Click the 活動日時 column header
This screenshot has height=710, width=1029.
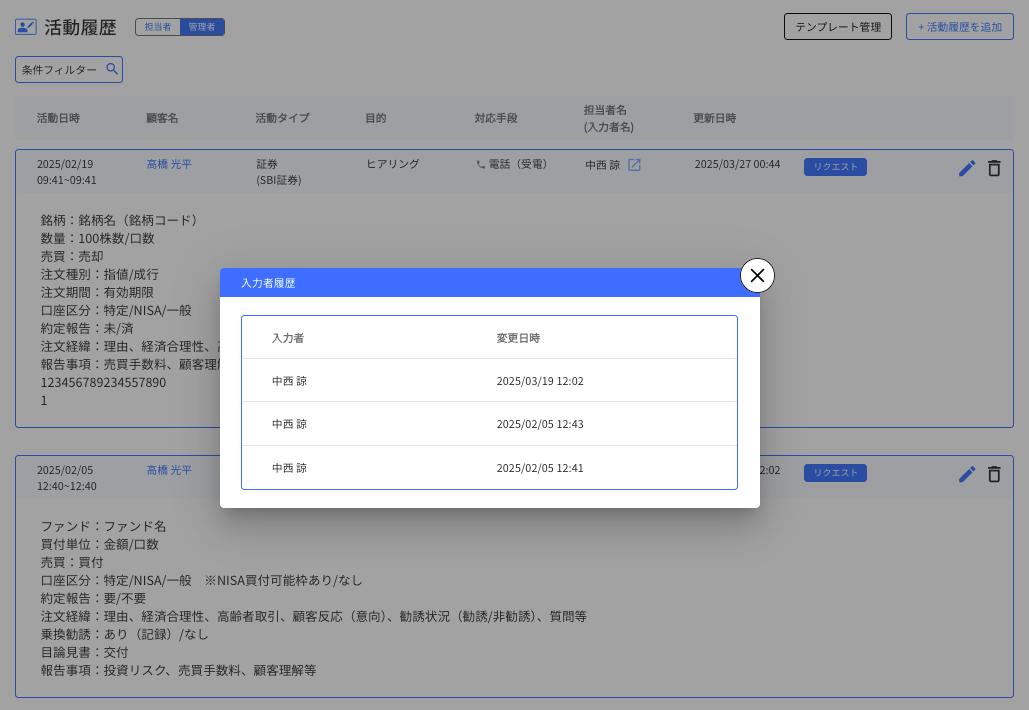58,118
